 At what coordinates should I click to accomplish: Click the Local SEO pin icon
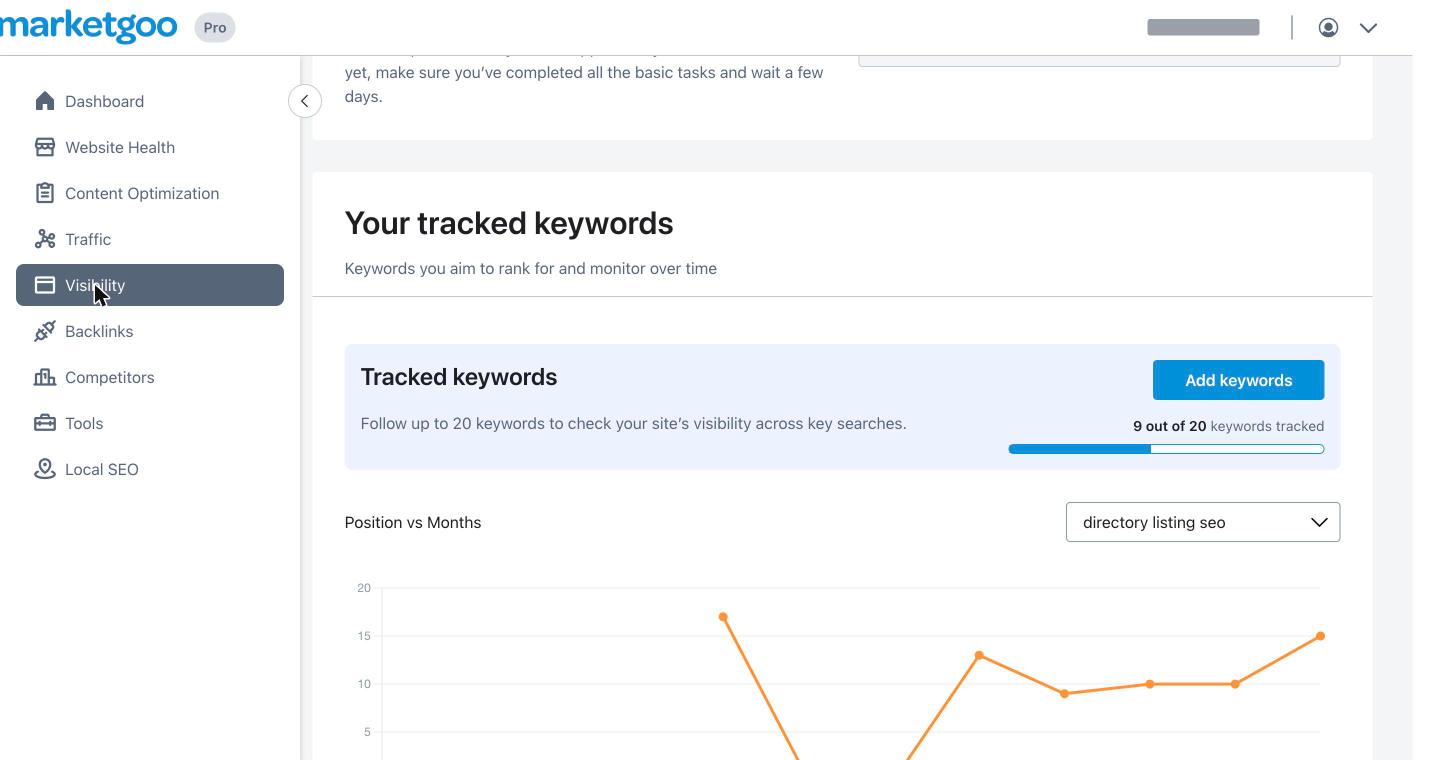click(x=45, y=469)
